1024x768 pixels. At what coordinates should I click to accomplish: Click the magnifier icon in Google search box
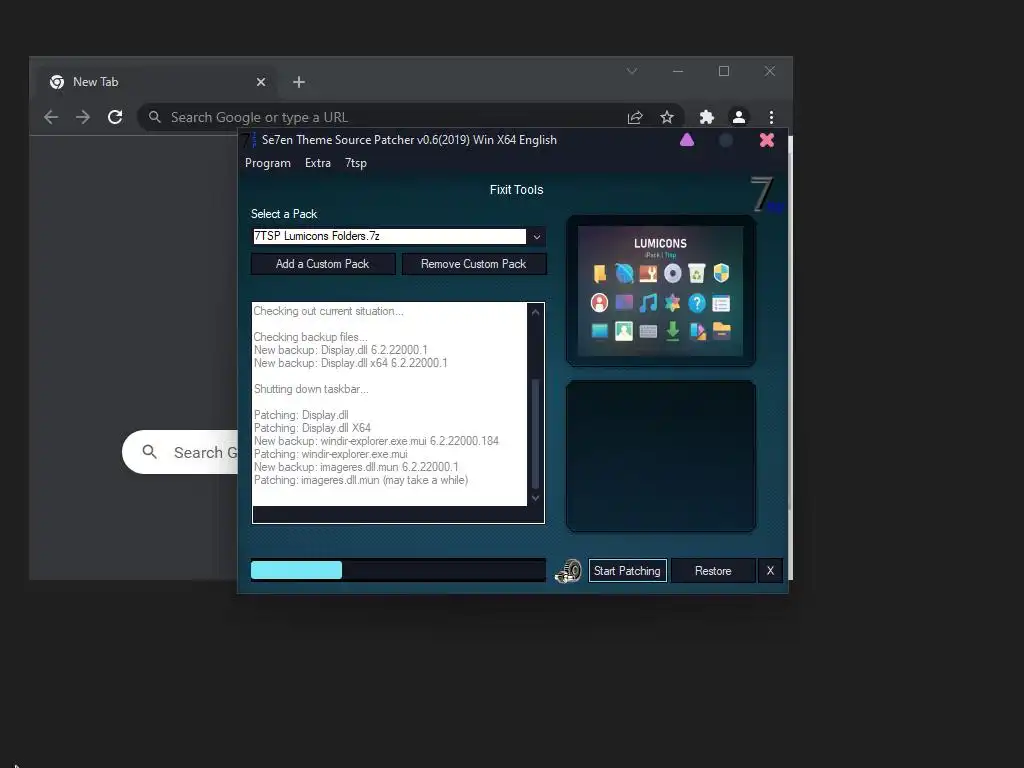pyautogui.click(x=150, y=452)
